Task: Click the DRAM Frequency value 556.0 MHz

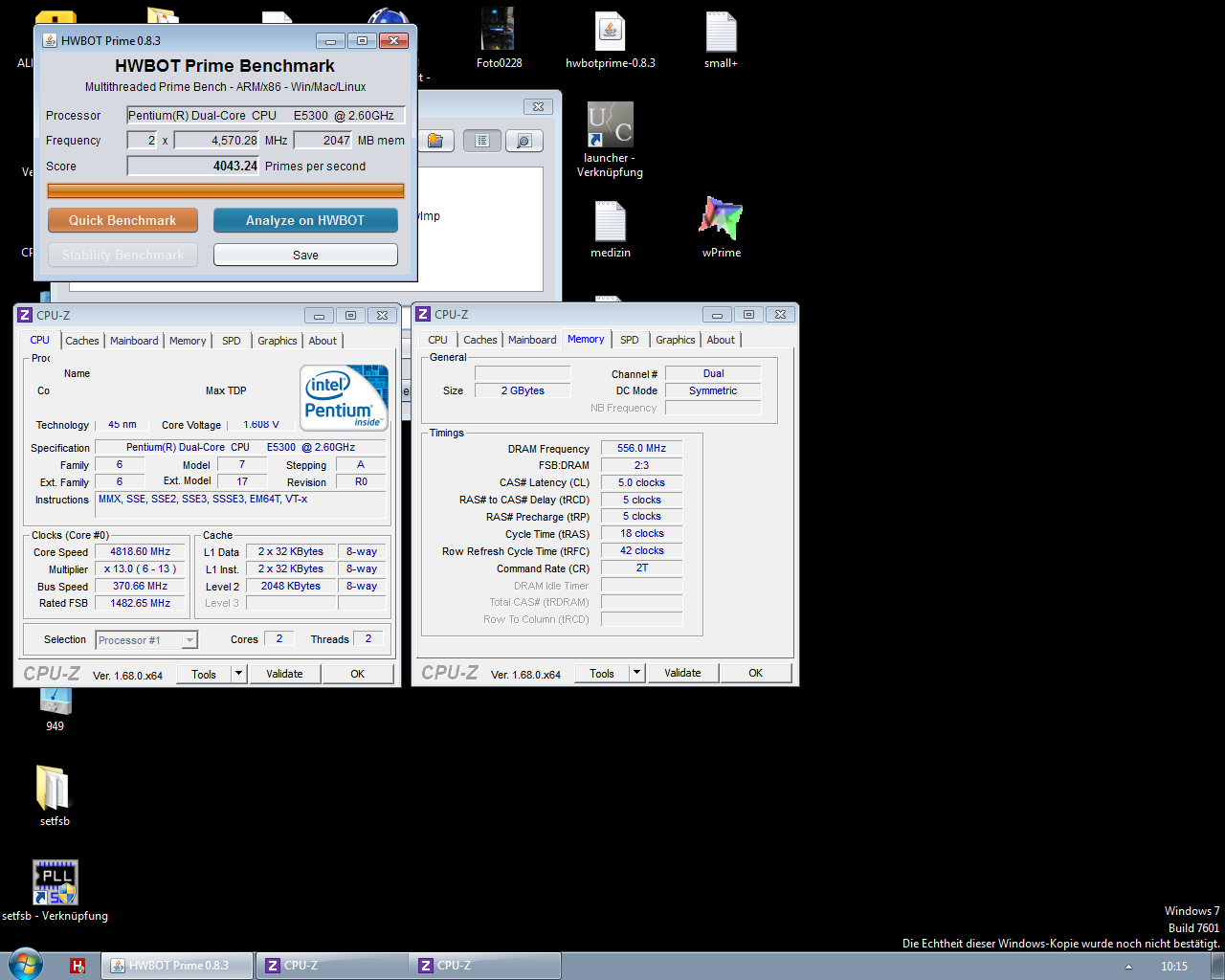Action: 642,448
